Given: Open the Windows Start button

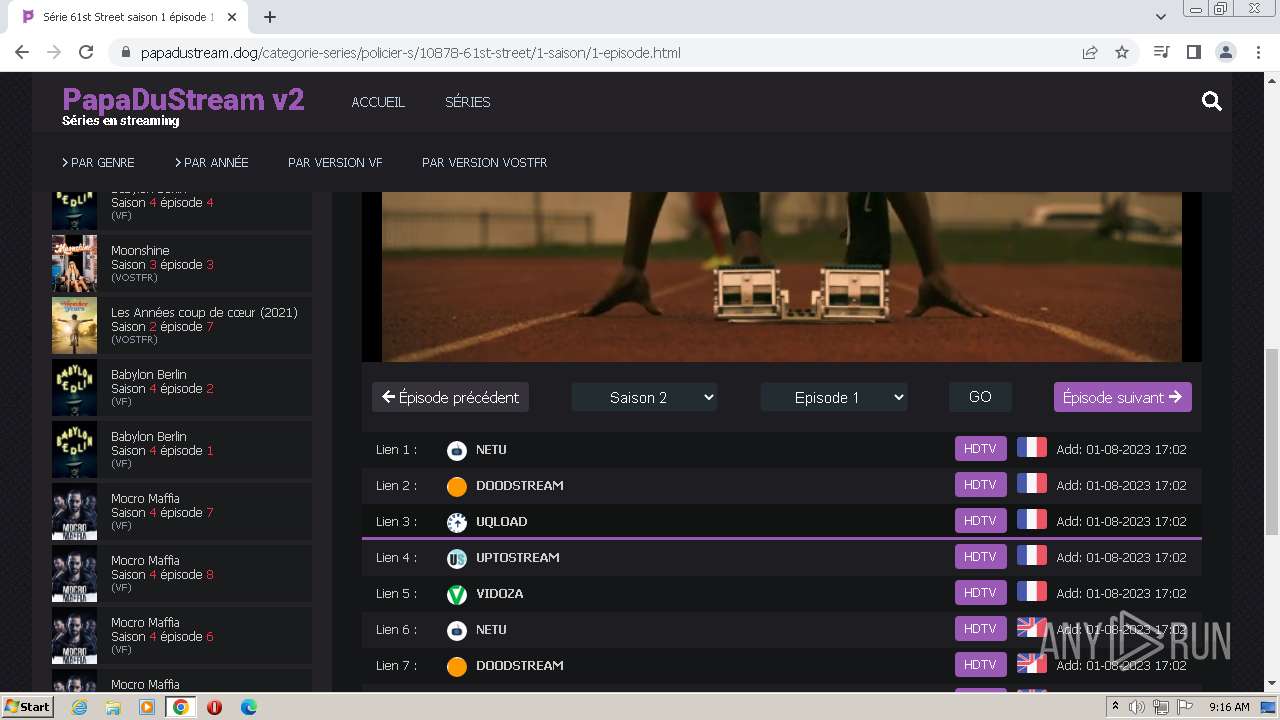Looking at the screenshot, I should pos(27,707).
